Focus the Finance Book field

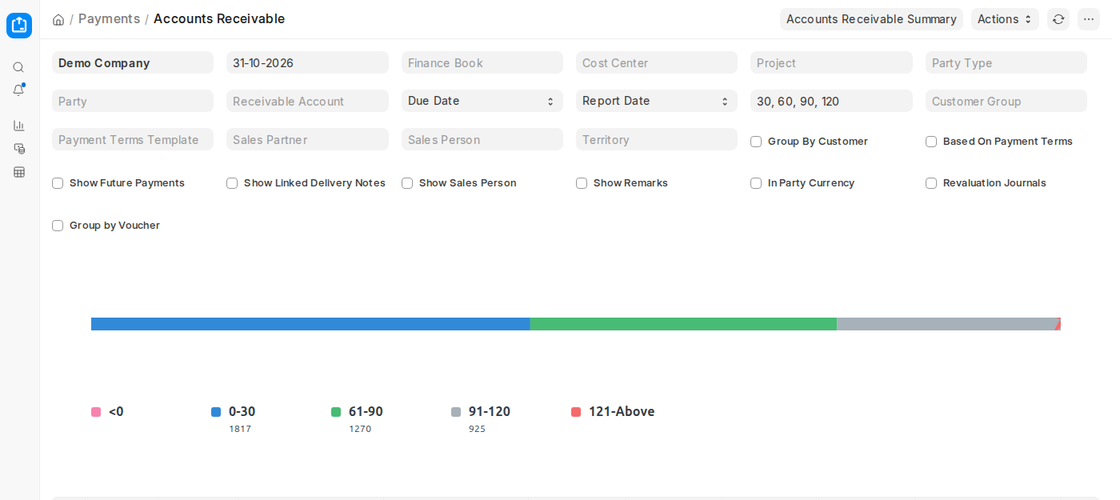[482, 62]
